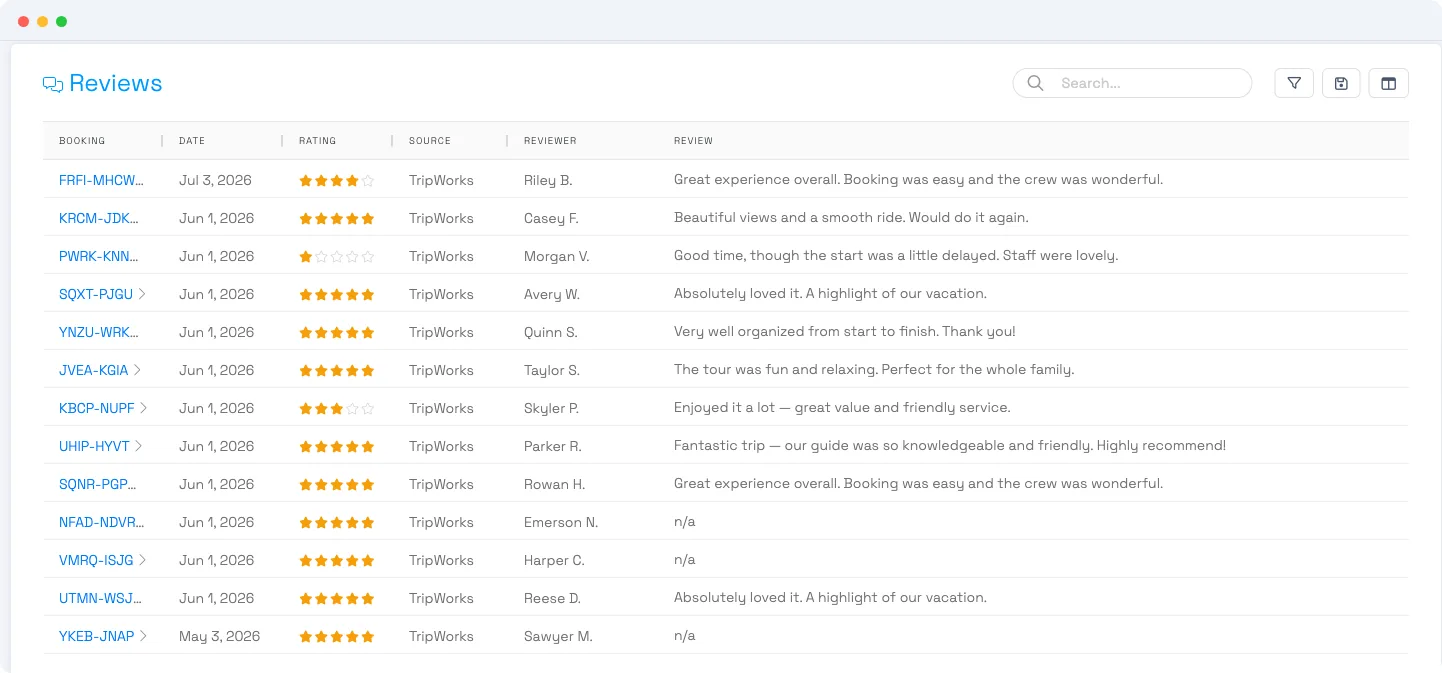This screenshot has height=673, width=1442.
Task: Open the column layout icon
Action: [x=1389, y=83]
